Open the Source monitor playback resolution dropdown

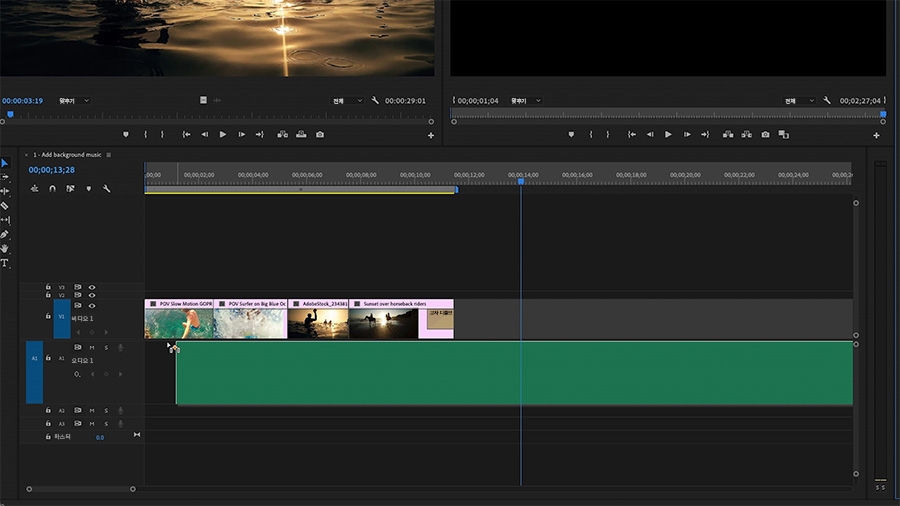(347, 101)
